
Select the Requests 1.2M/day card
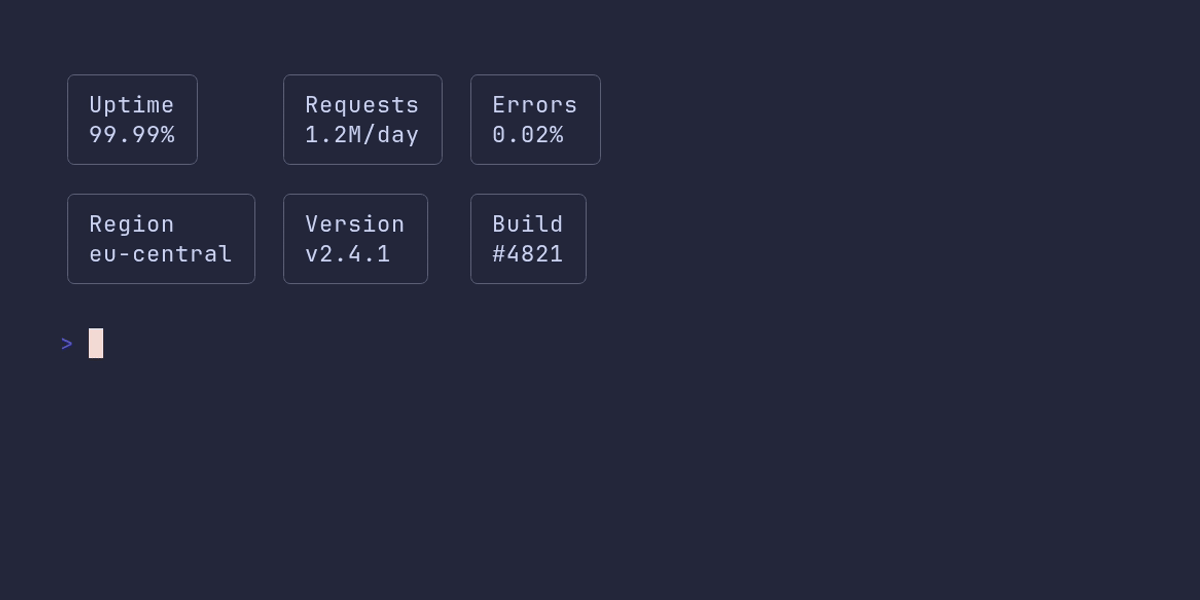(362, 119)
